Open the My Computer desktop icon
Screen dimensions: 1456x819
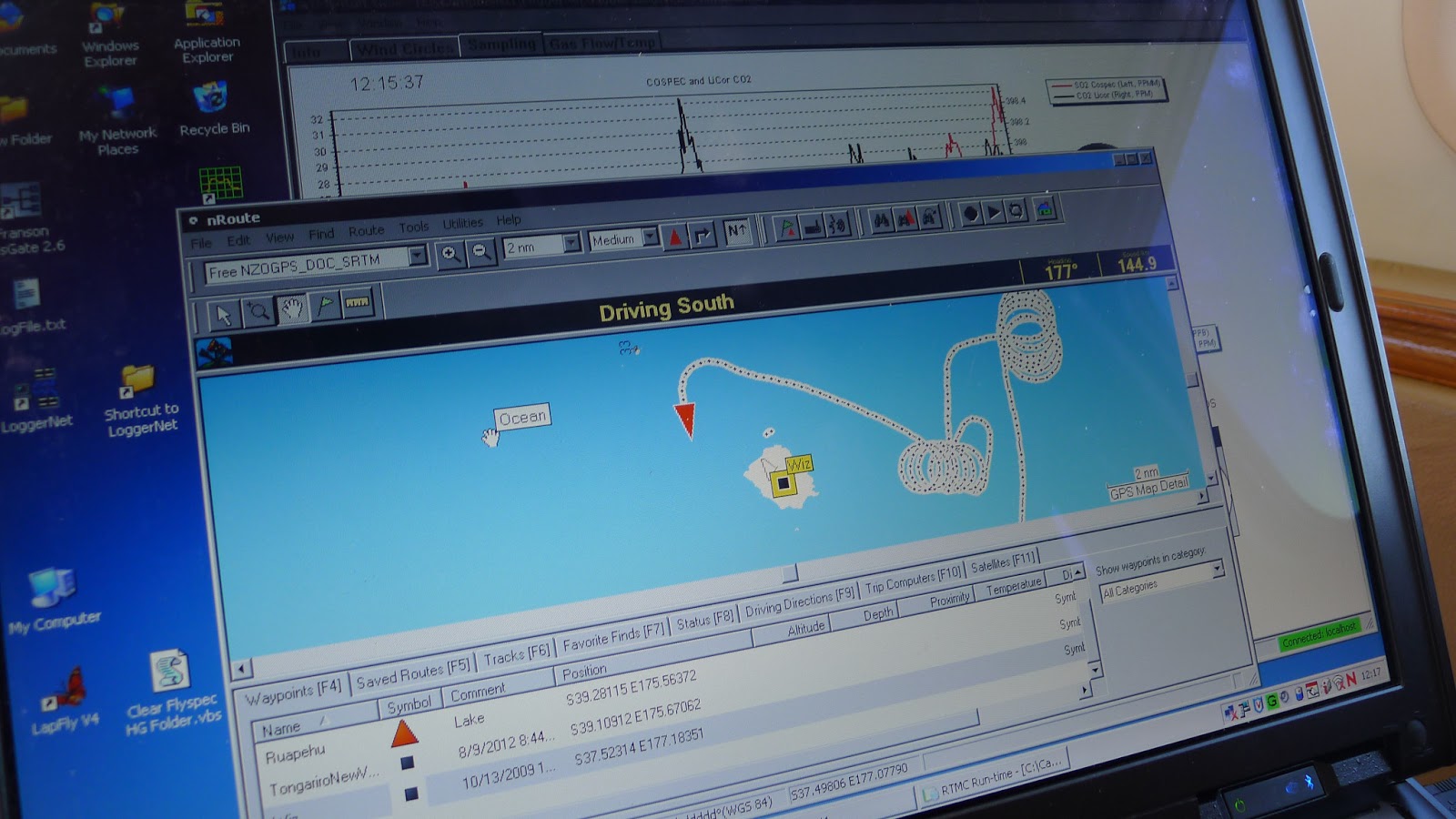click(x=54, y=602)
